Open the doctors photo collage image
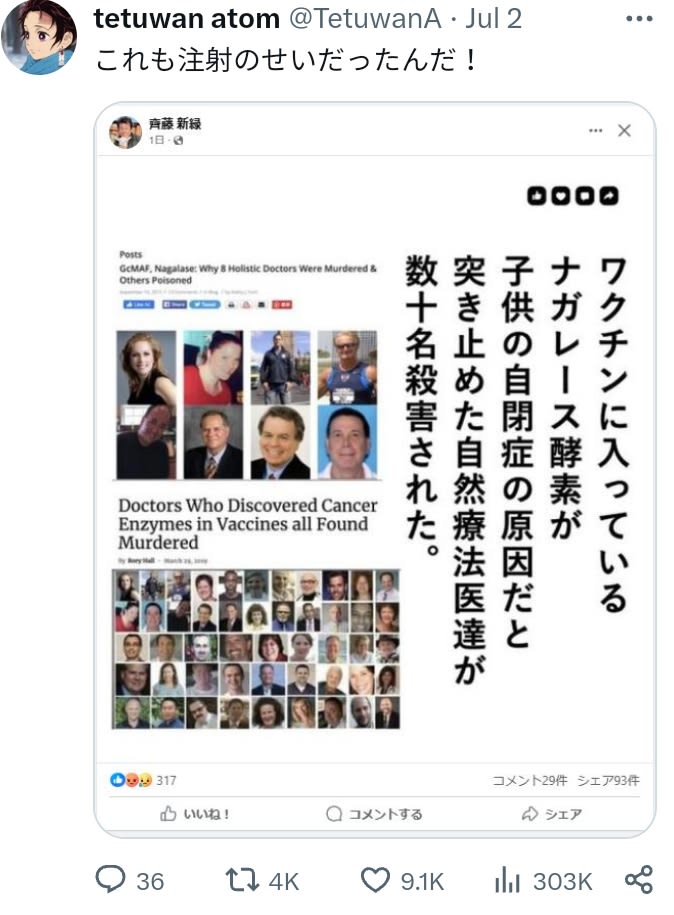Viewport: 674px width, 915px height. pyautogui.click(x=256, y=649)
